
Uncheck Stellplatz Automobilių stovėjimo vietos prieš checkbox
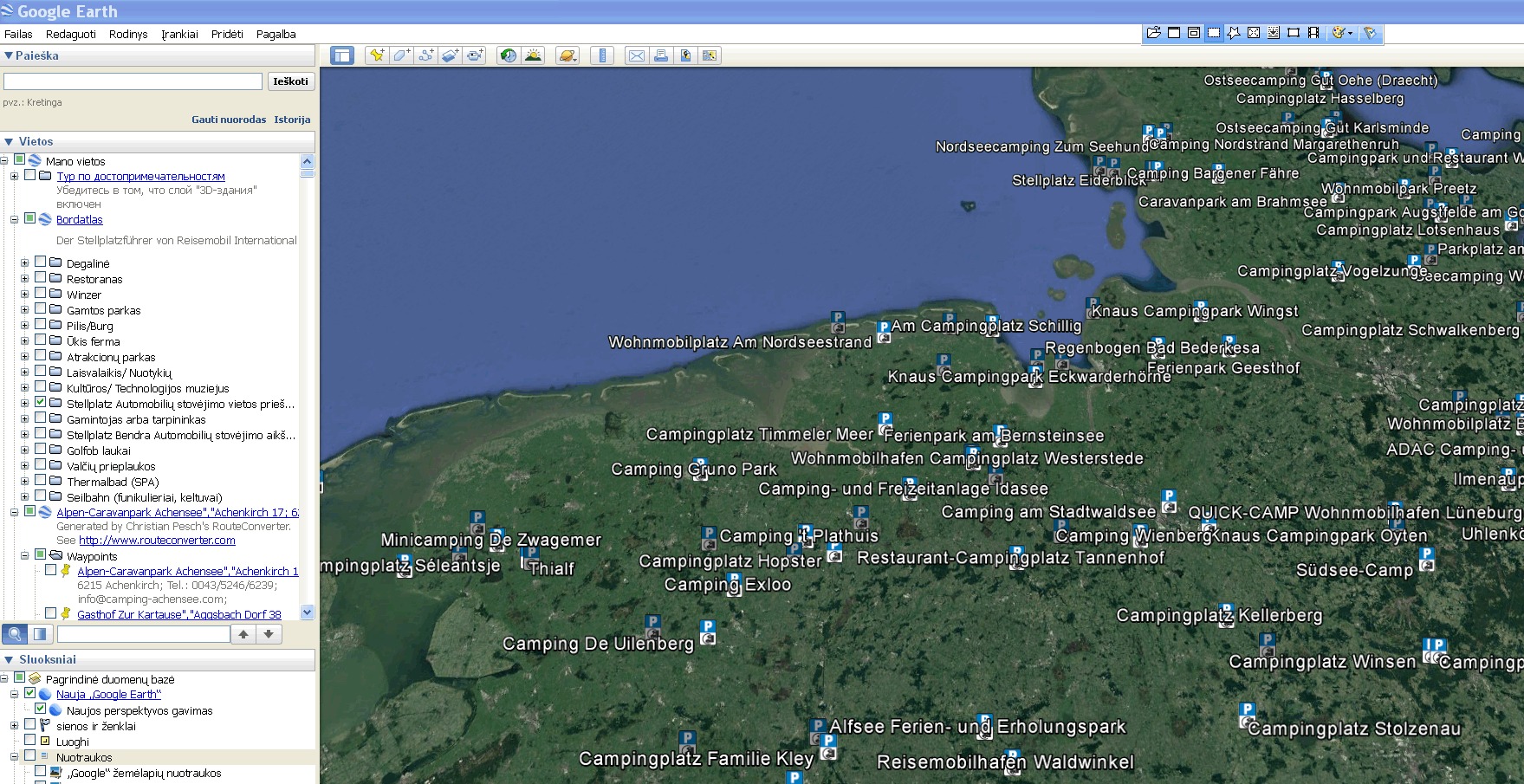coord(40,402)
